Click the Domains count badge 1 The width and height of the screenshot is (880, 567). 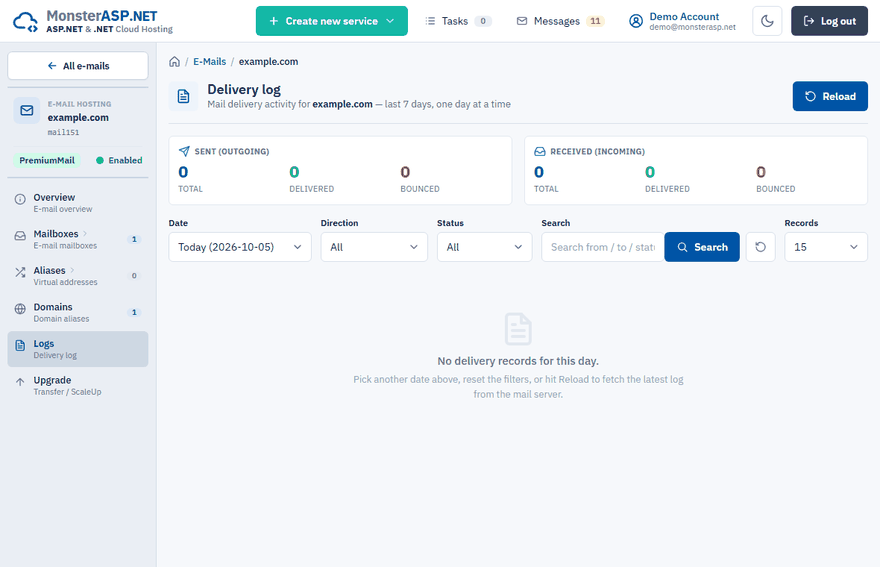tap(134, 312)
